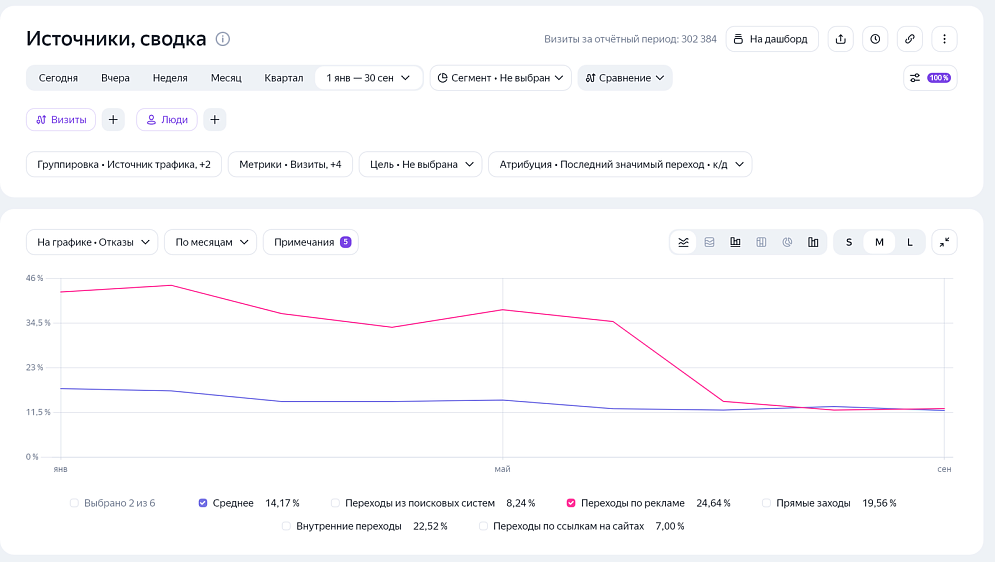This screenshot has height=562, width=995.
Task: Click the На дашборд button
Action: 772,39
